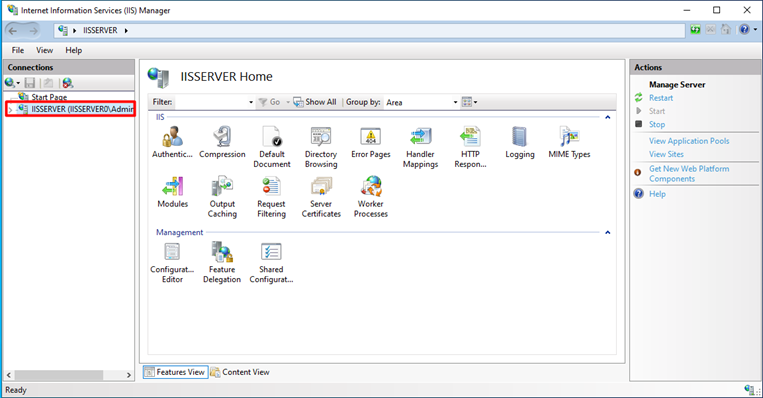
Task: Open the Modules feature
Action: (172, 192)
